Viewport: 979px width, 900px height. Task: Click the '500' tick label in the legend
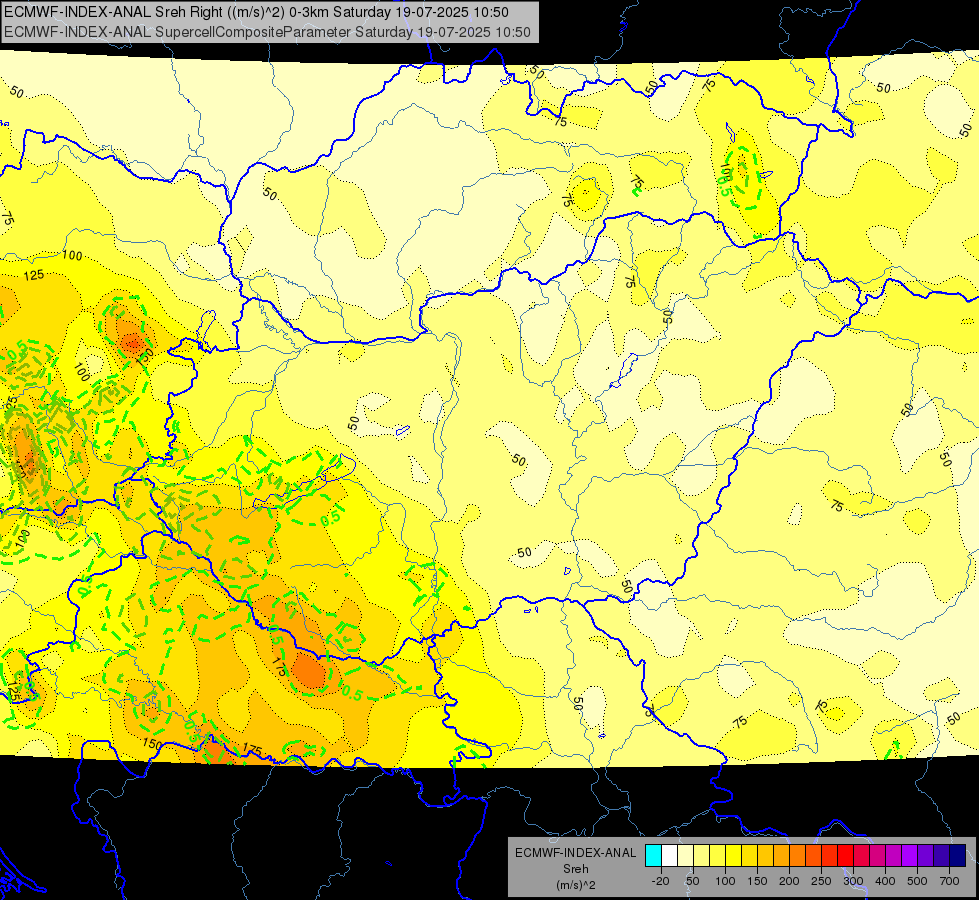(x=917, y=881)
